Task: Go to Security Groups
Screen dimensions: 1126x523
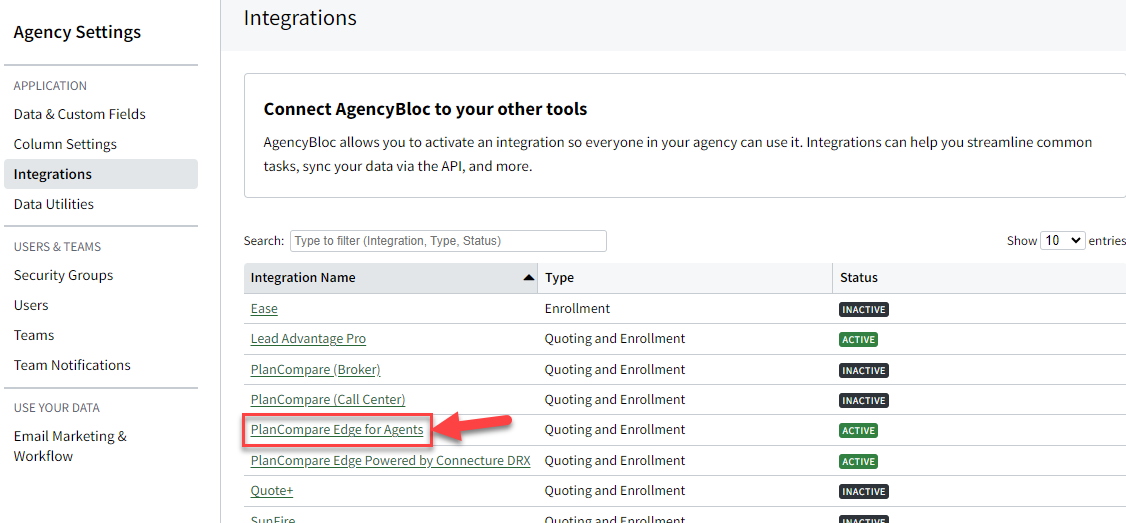Action: point(63,275)
